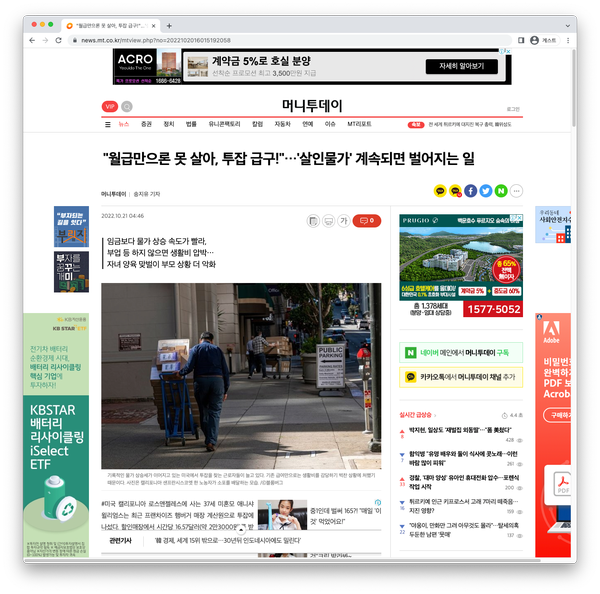
Task: Select the 정치 menu item
Action: [169, 124]
